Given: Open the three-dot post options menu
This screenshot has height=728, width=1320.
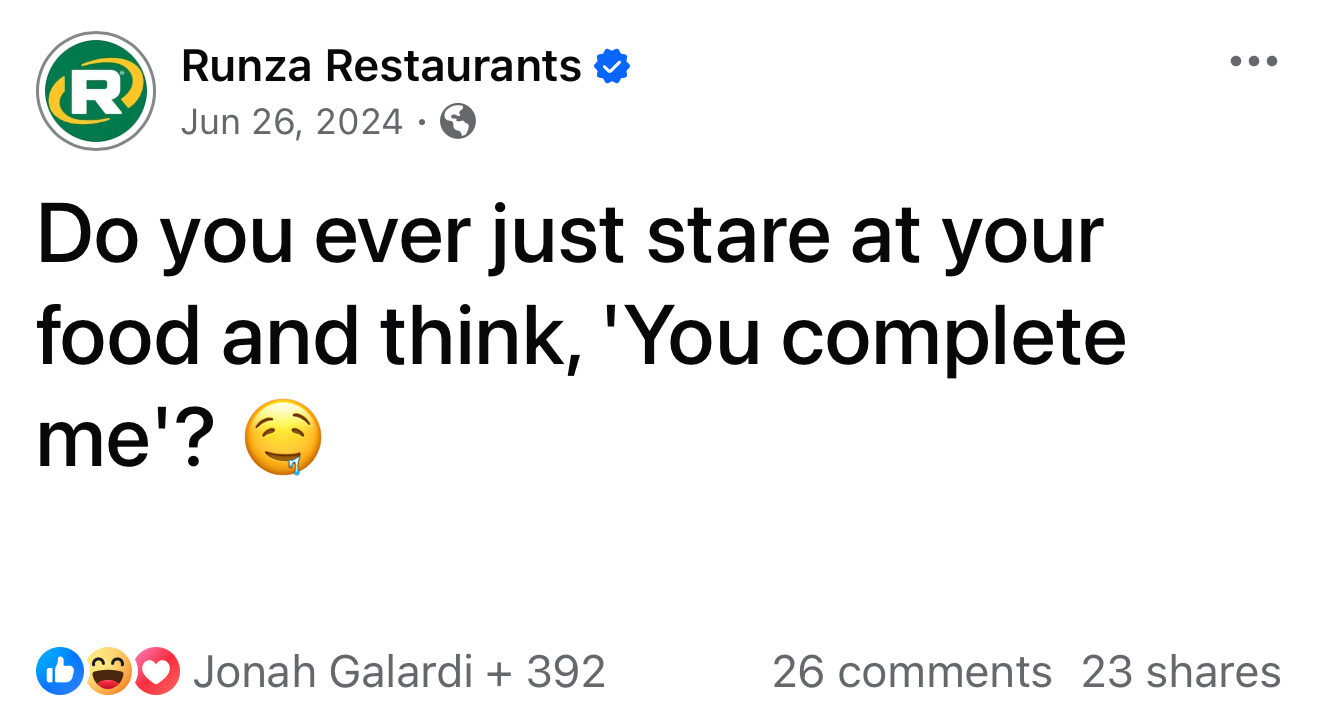Looking at the screenshot, I should pos(1254,62).
